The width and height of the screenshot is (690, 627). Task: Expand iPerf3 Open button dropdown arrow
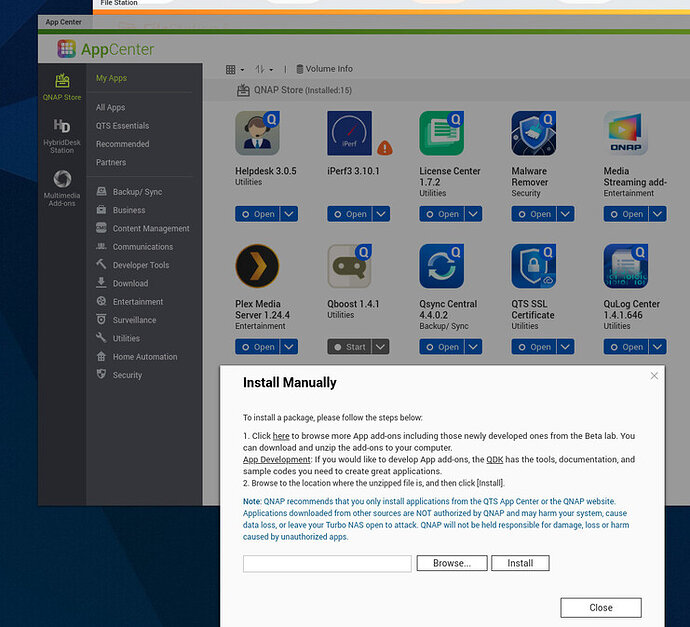[381, 214]
